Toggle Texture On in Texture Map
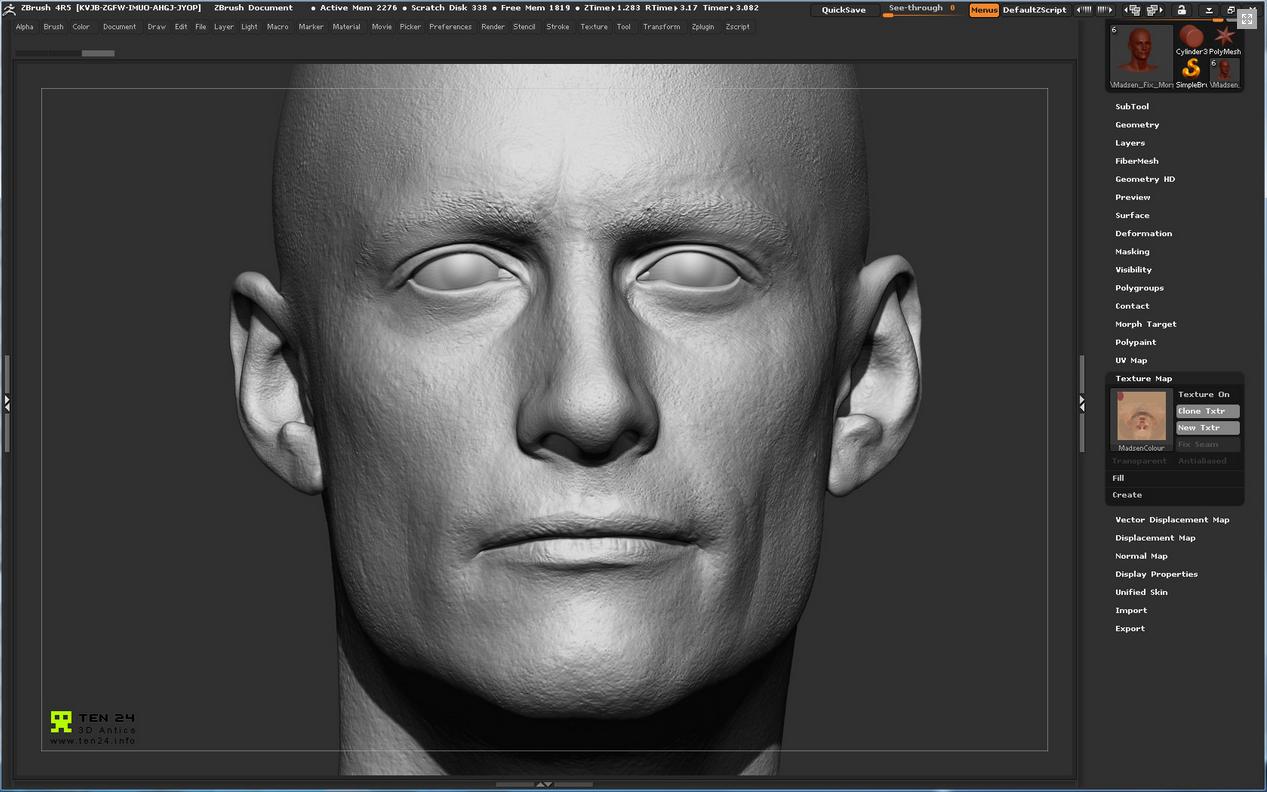This screenshot has height=792, width=1267. (x=1203, y=395)
